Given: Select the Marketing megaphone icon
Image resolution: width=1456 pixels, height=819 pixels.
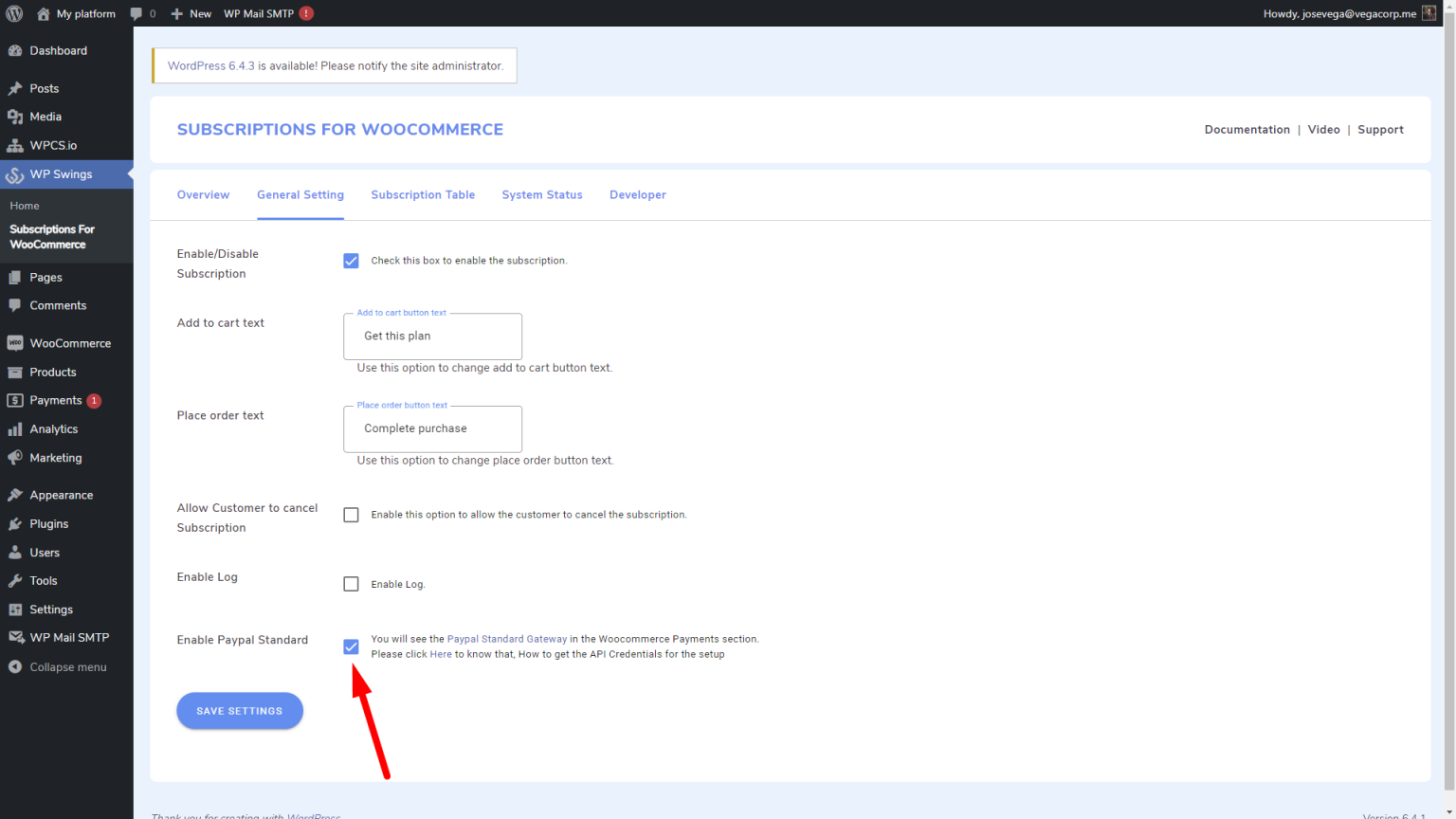Looking at the screenshot, I should click(16, 458).
